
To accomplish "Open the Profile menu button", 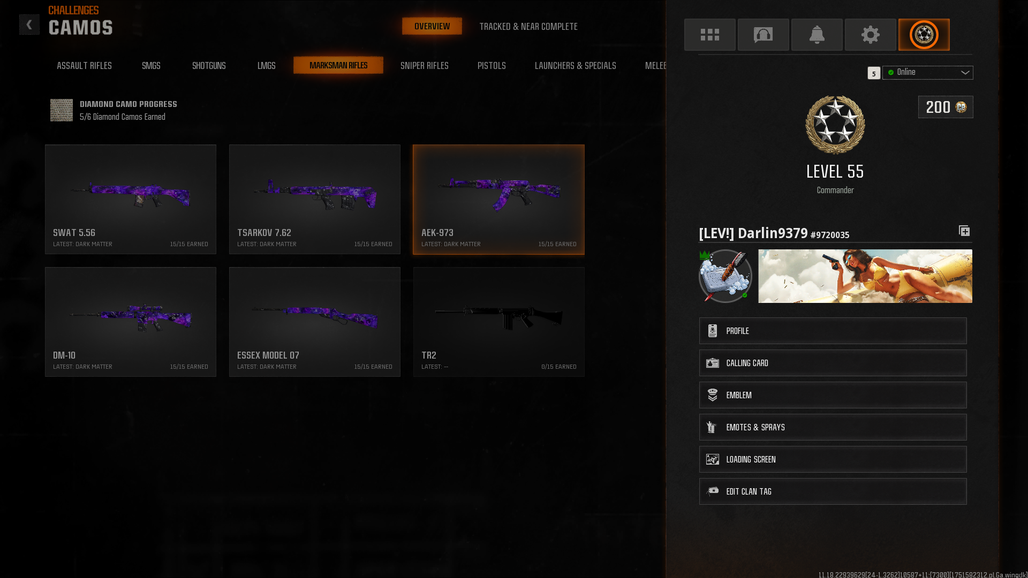I will (833, 331).
